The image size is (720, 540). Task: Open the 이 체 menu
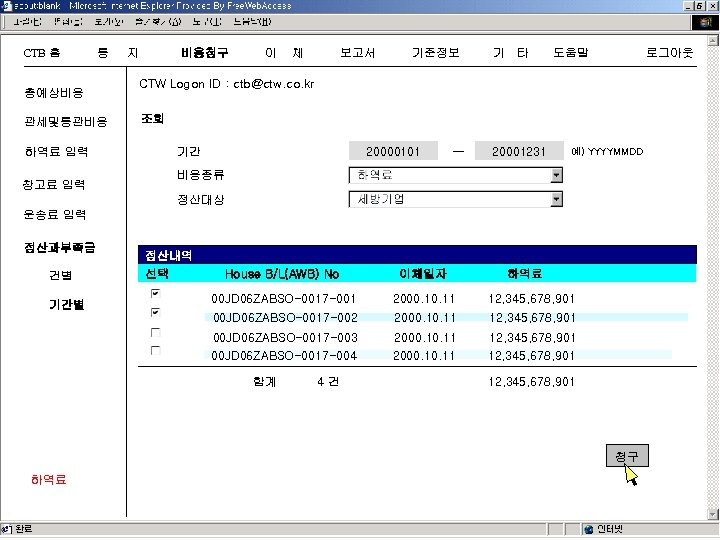coord(284,53)
